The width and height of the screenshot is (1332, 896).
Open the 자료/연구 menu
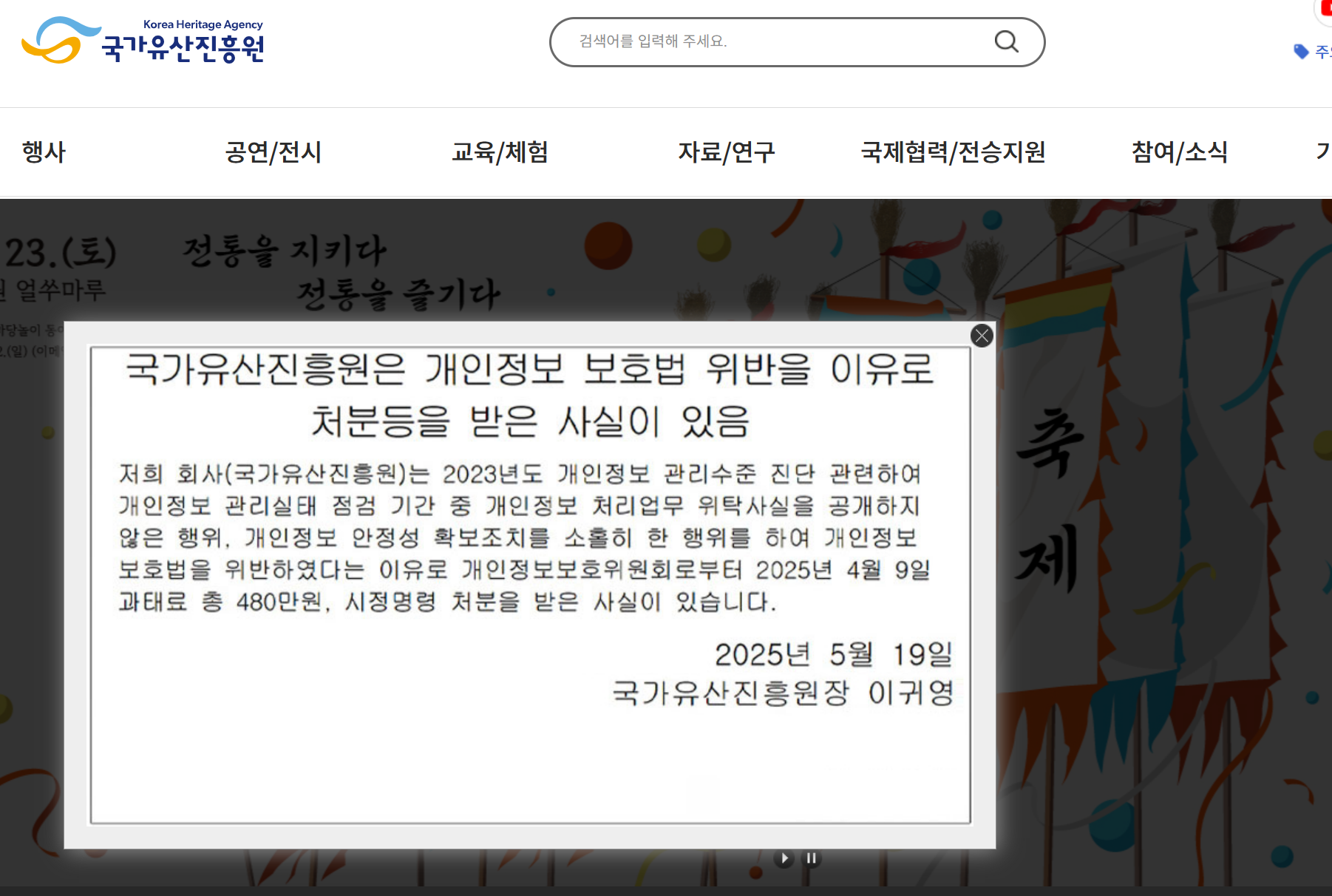coord(727,152)
